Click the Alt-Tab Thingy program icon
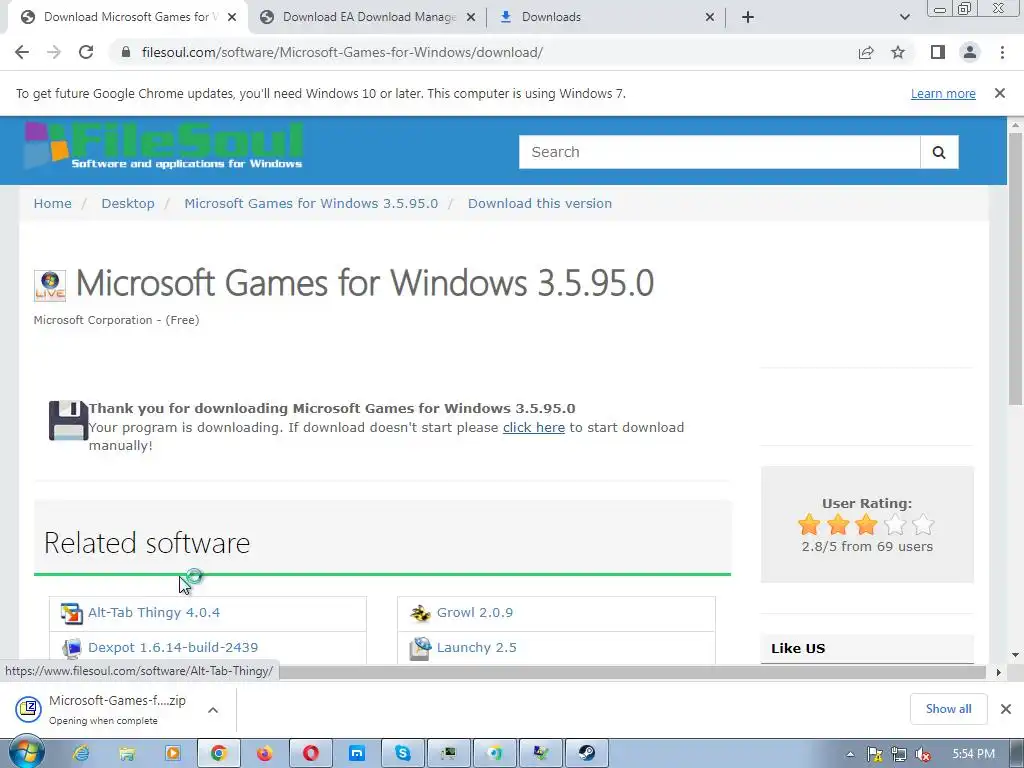Screen dimensions: 1024x768 (71, 613)
